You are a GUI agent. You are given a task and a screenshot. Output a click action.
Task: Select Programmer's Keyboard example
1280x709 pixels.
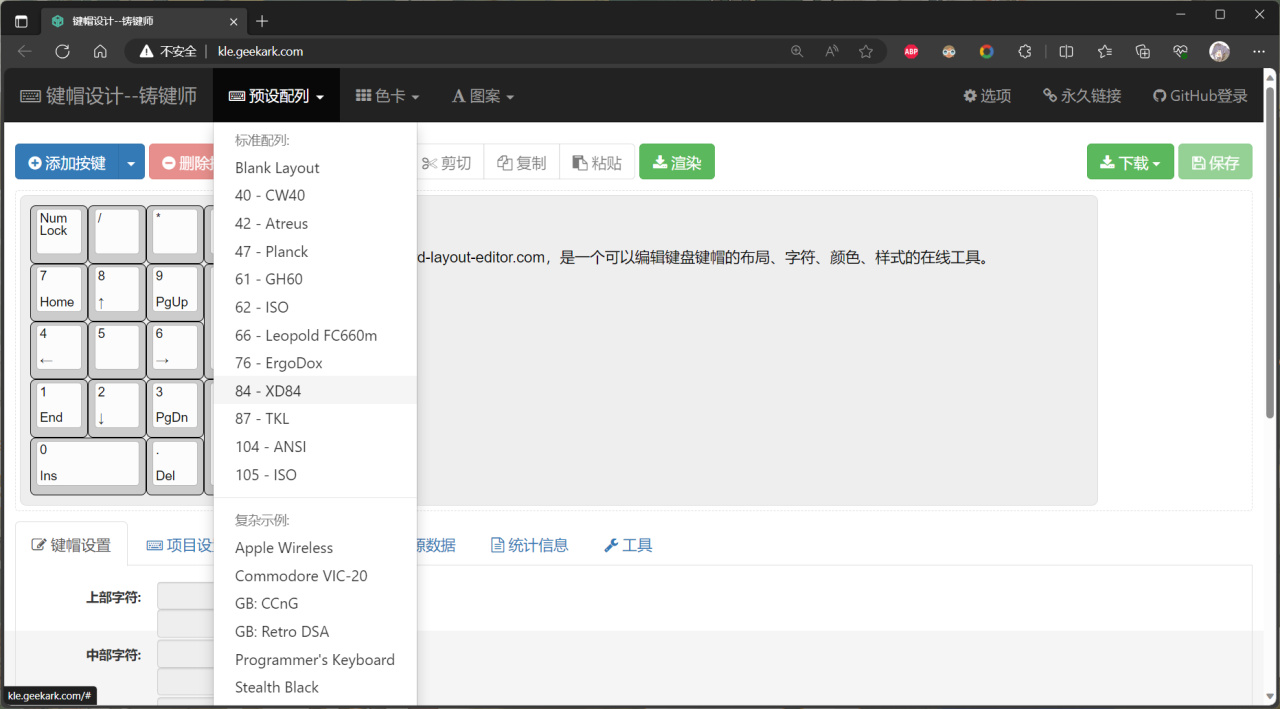315,660
